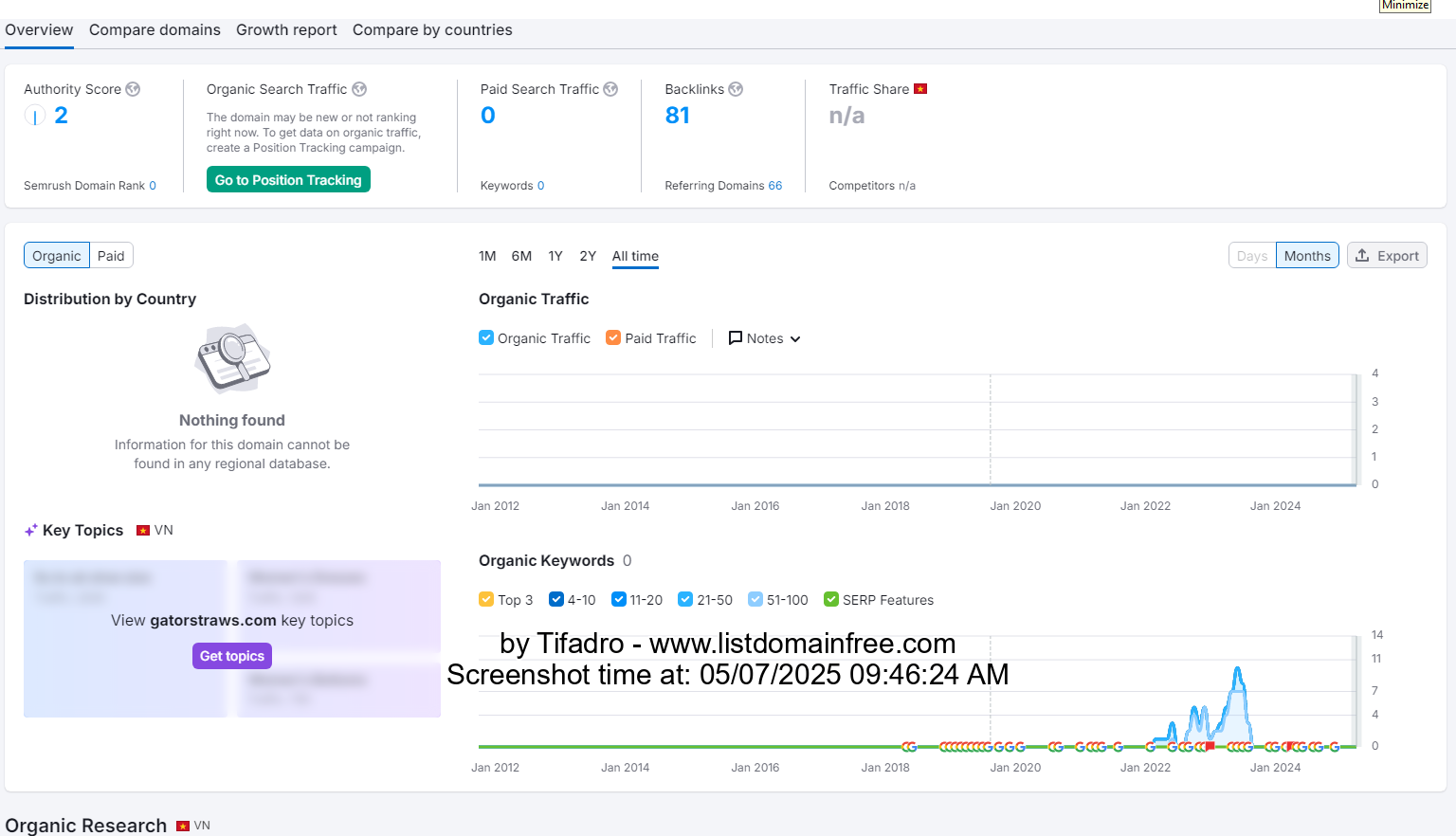
Task: Toggle Paid Traffic checkbox
Action: point(613,337)
